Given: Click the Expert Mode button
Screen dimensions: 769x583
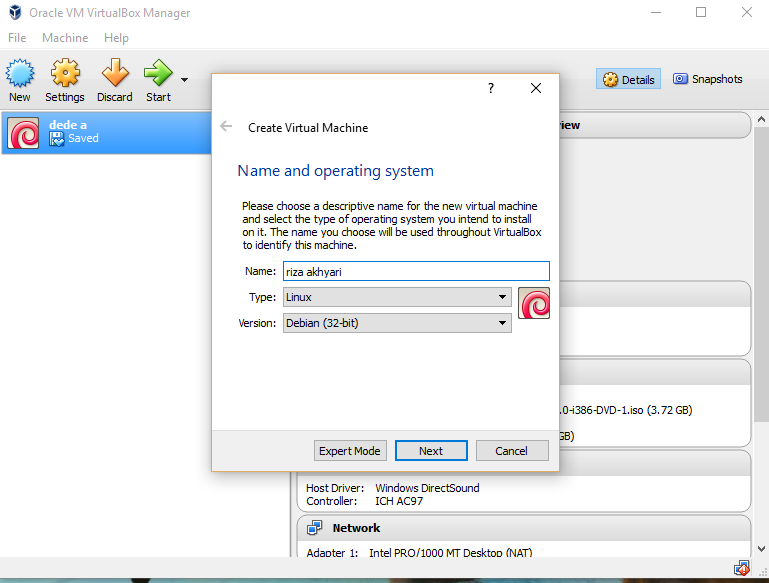Looking at the screenshot, I should click(x=350, y=451).
